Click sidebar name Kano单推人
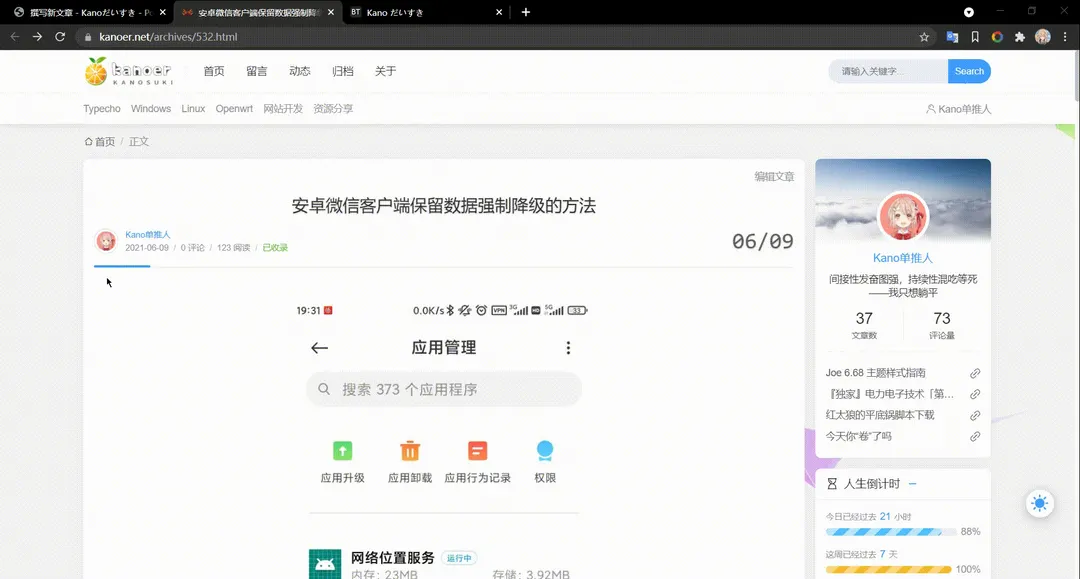This screenshot has width=1080, height=579. pos(903,258)
